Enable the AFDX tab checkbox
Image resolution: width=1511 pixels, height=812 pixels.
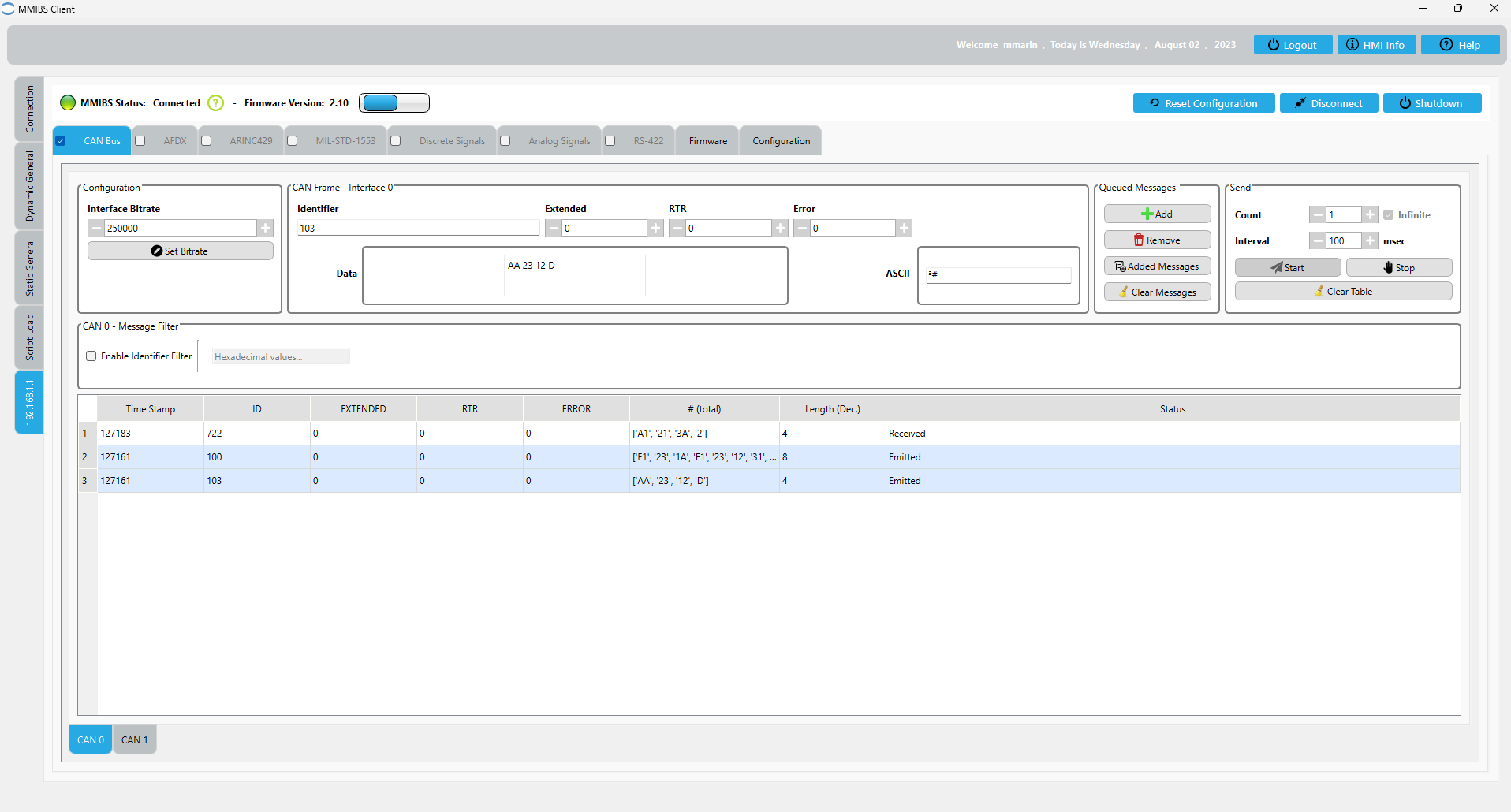140,141
